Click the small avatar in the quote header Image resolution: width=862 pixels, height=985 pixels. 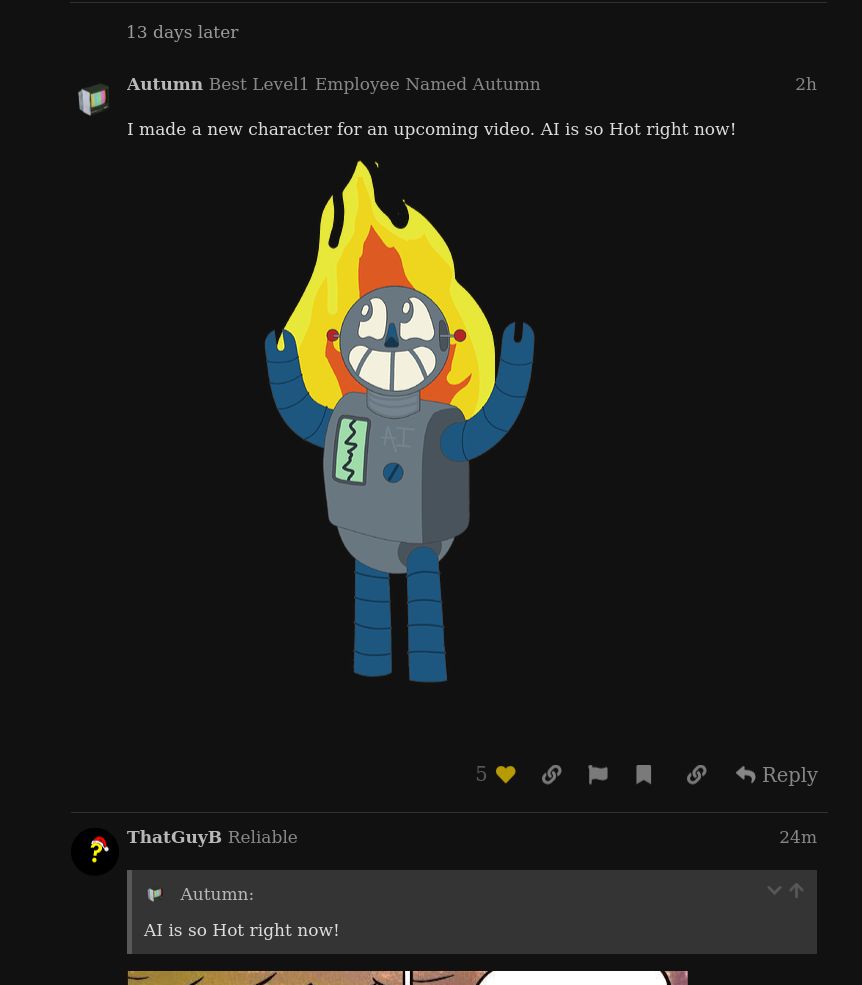155,894
